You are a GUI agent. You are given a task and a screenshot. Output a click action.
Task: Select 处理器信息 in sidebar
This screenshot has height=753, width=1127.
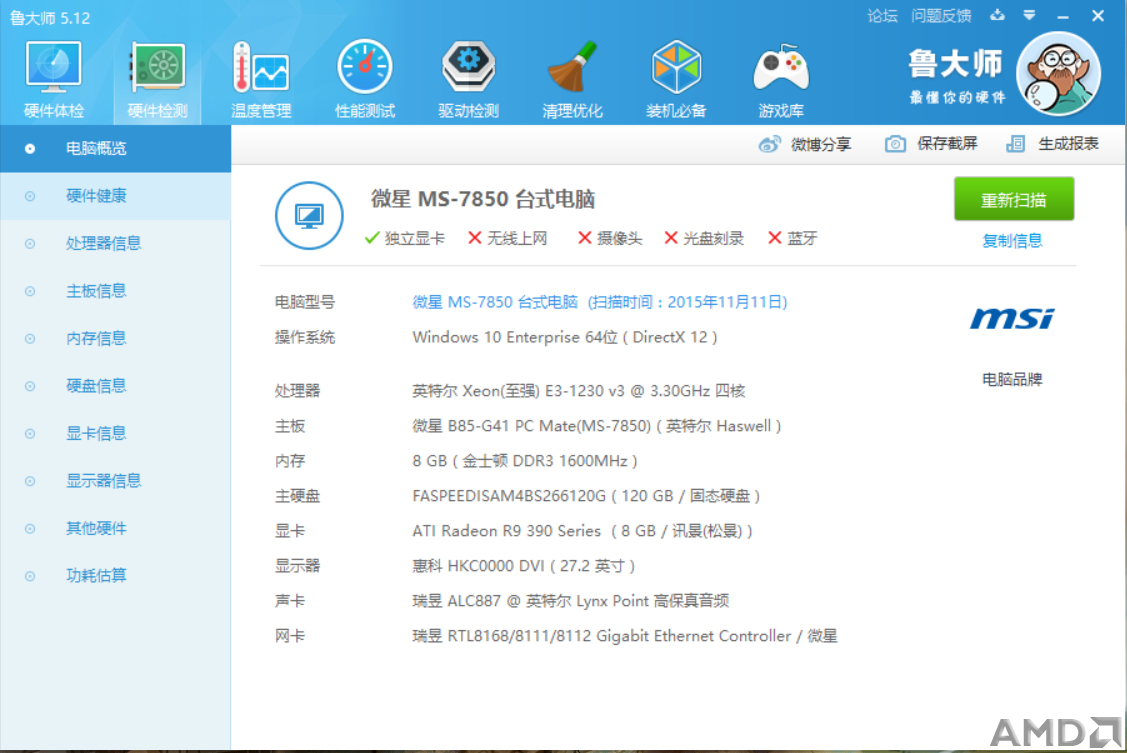point(115,243)
